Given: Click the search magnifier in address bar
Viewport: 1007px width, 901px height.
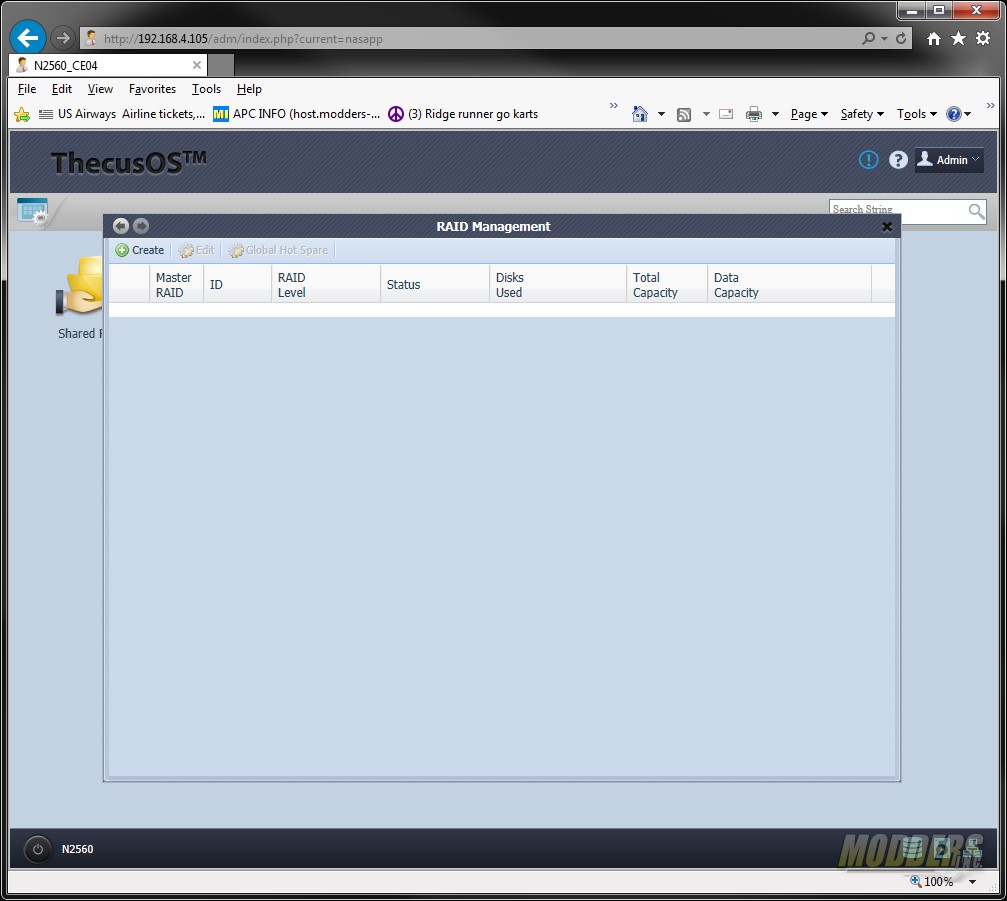Looking at the screenshot, I should 868,39.
